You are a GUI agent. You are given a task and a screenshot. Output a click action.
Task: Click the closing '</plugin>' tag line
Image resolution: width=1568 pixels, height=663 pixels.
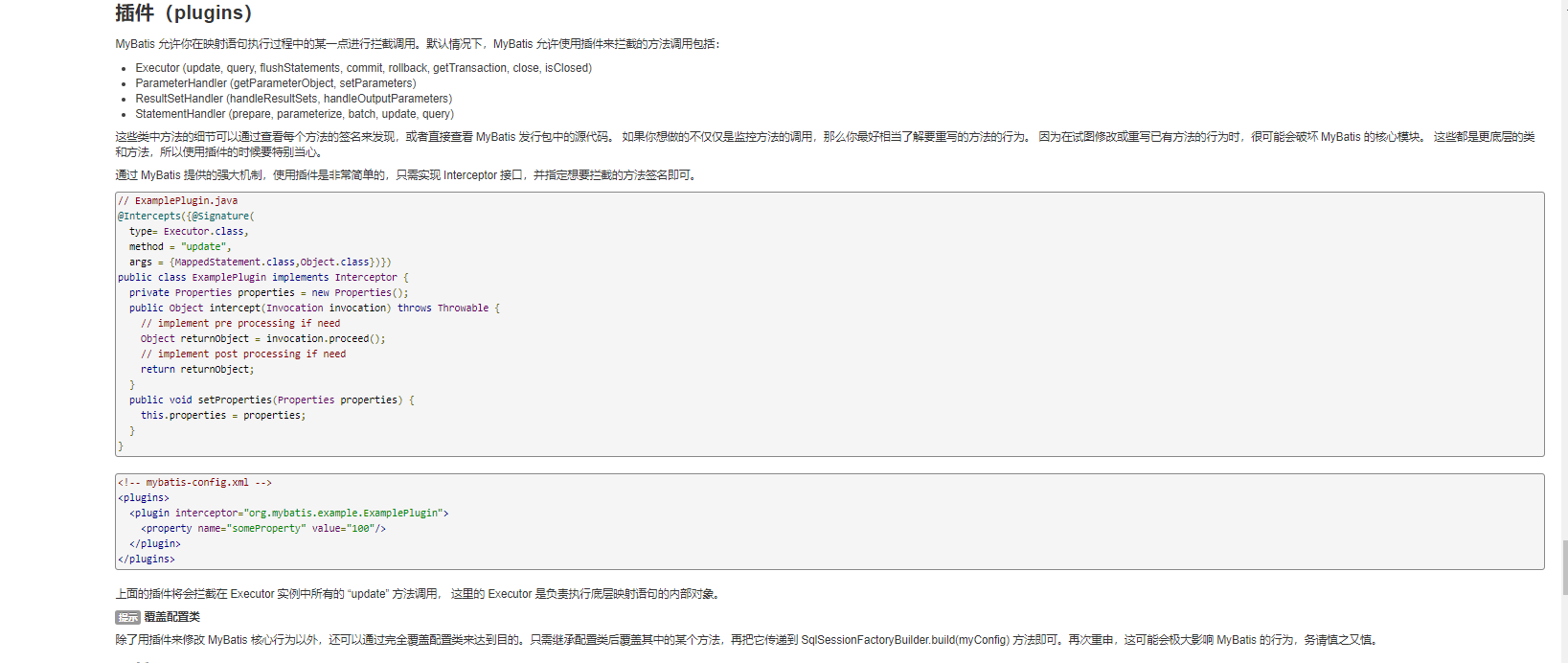coord(155,544)
